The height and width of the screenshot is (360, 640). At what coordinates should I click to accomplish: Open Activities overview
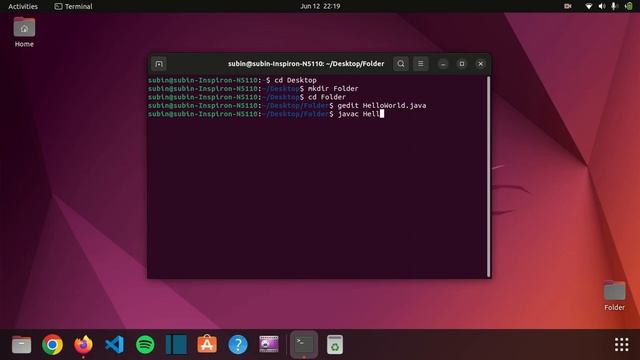(23, 6)
